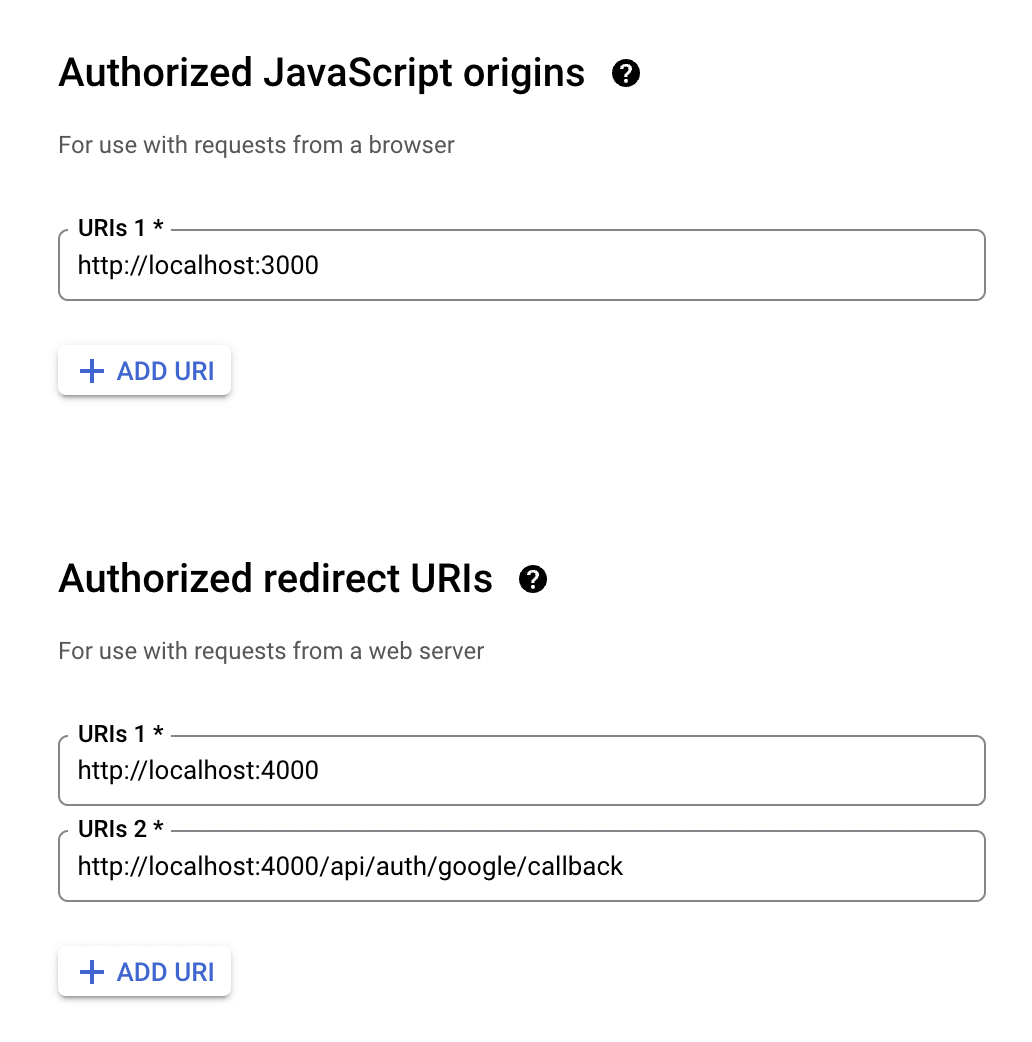The width and height of the screenshot is (1032, 1042).
Task: Click the Authorized JavaScript origins heading
Action: pos(322,73)
